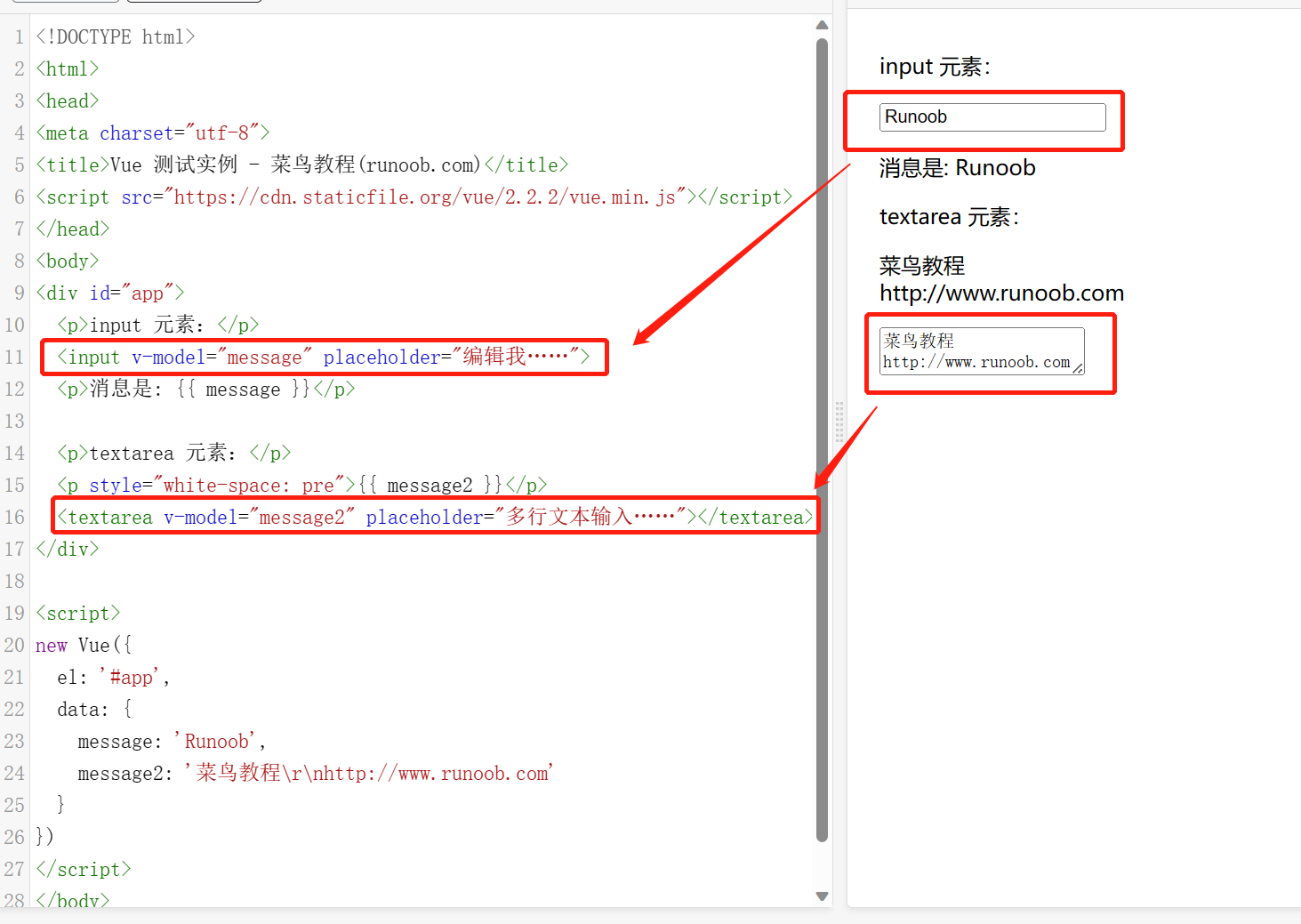Click the div id="app" code line

coord(110,293)
